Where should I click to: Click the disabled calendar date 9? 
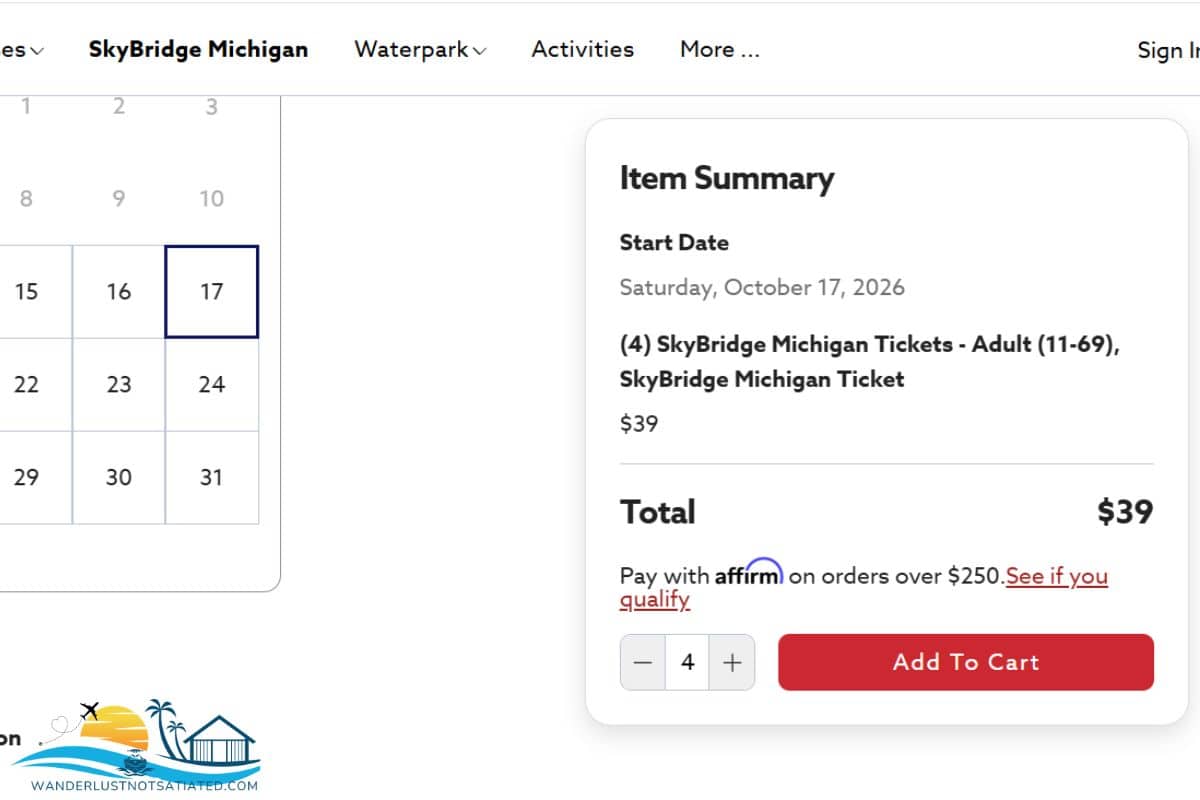[x=119, y=199]
